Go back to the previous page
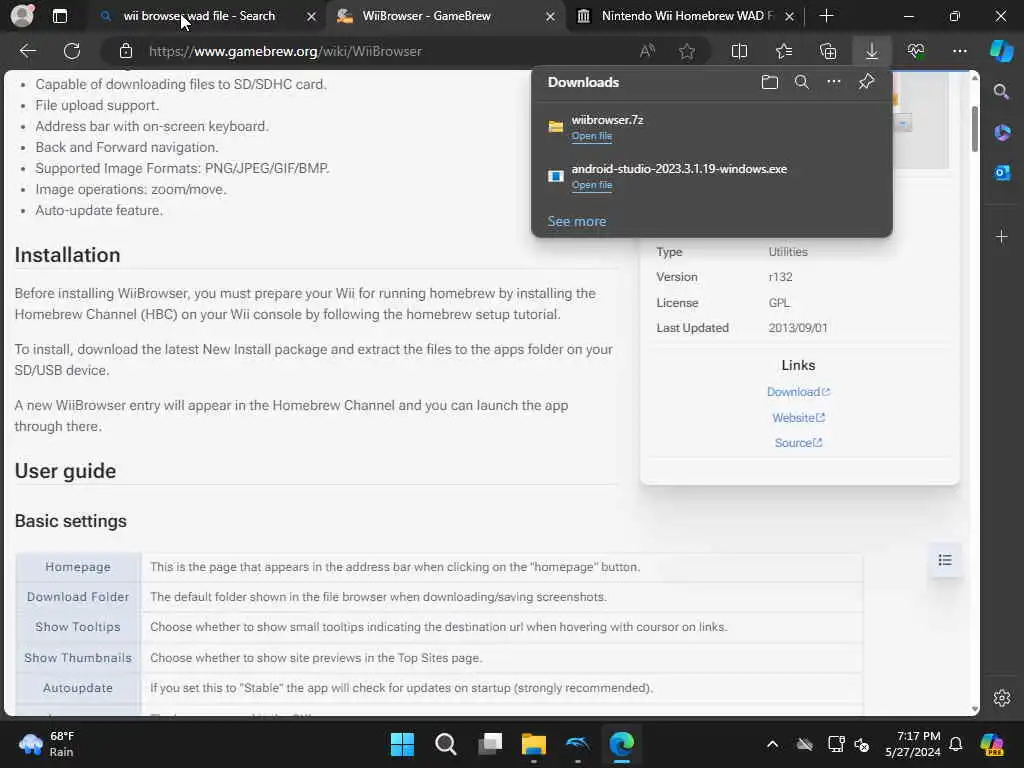This screenshot has width=1024, height=768. tap(27, 51)
